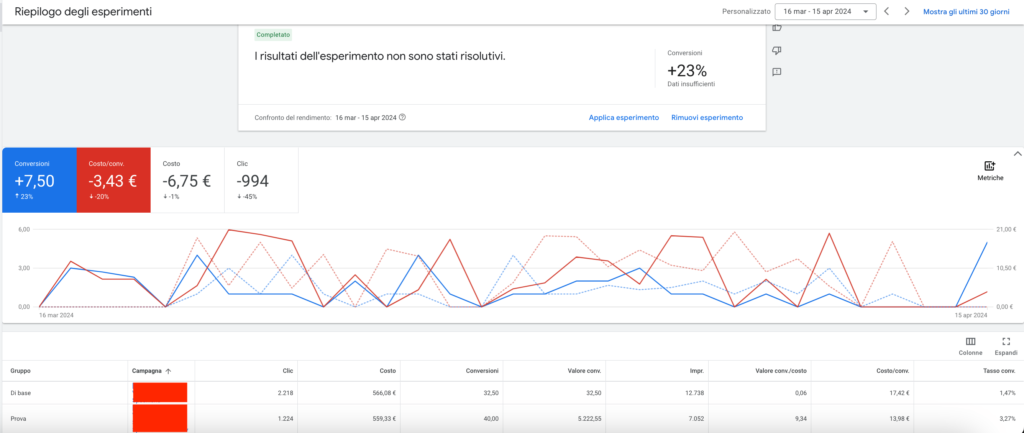Click the Riepilogo degli esperimenti title
1024x433 pixels.
click(x=84, y=12)
